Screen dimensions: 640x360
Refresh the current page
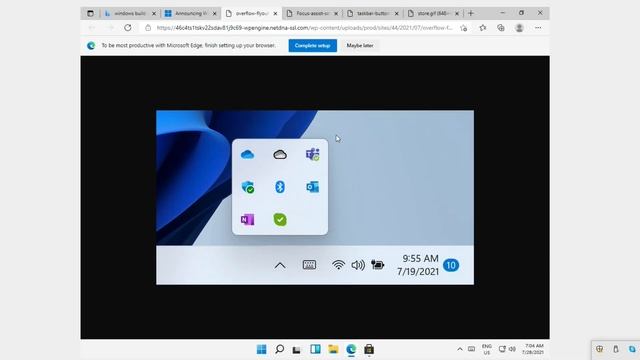coord(128,28)
